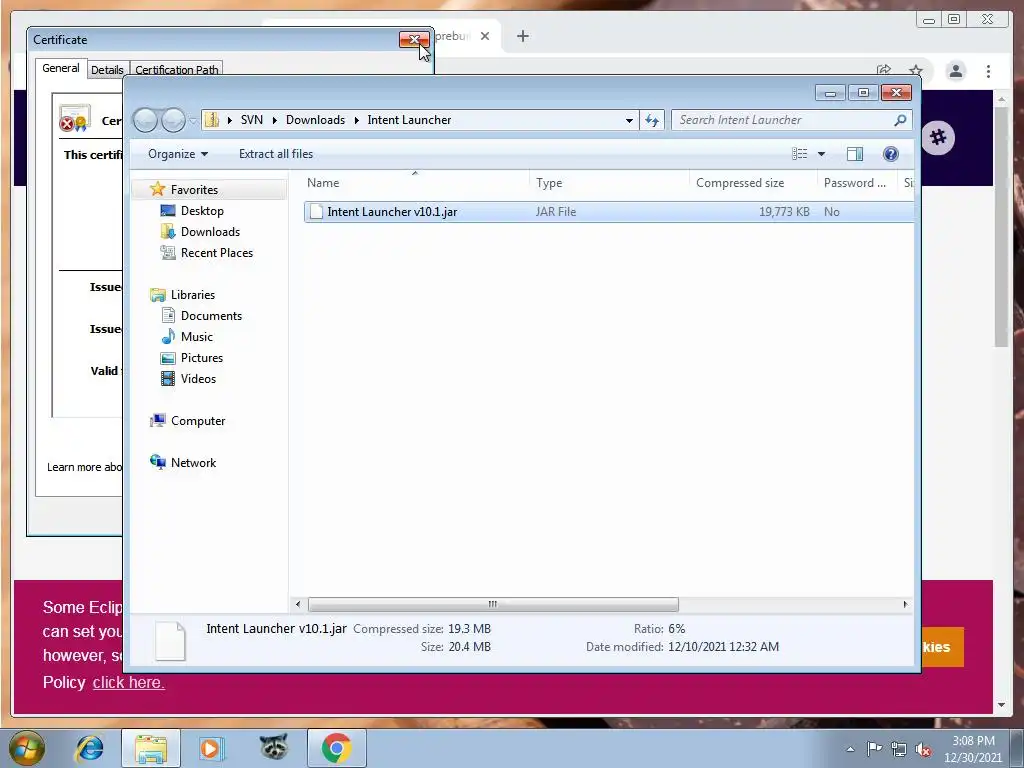Click the Refresh button beside address bar
The width and height of the screenshot is (1024, 768).
click(652, 120)
